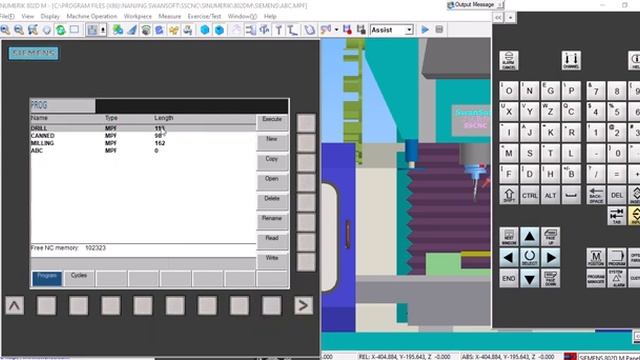
Task: Click the zoom out magnifier icon
Action: click(19, 30)
